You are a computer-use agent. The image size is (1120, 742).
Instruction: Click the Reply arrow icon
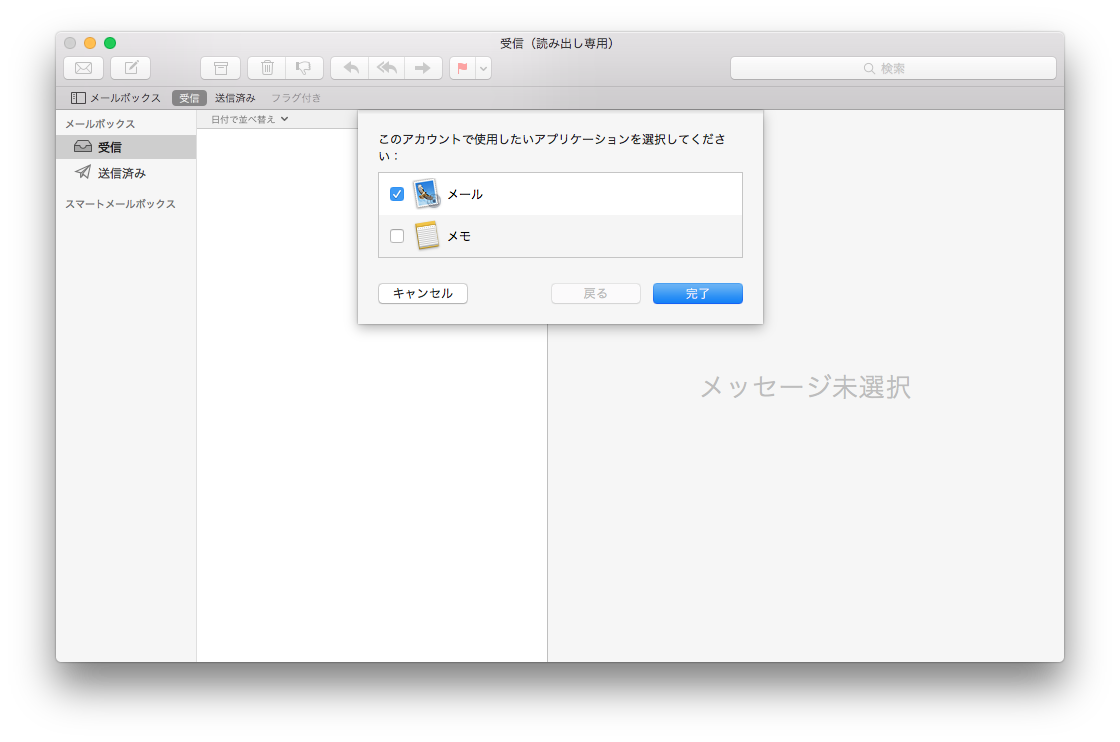point(350,68)
